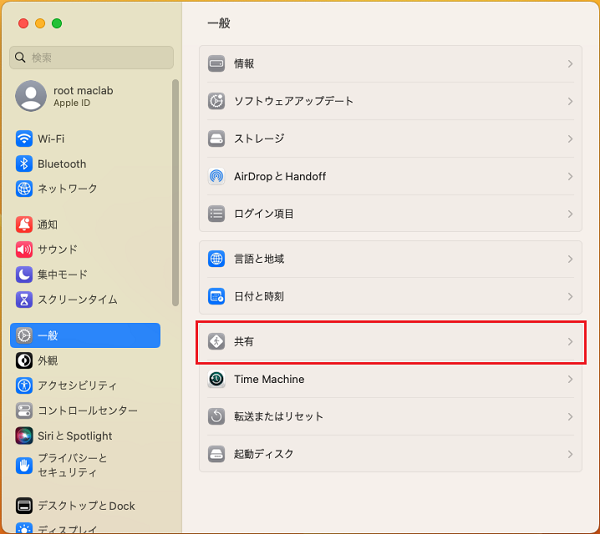
Task: Click 集中モード sidebar label
Action: tap(62, 274)
